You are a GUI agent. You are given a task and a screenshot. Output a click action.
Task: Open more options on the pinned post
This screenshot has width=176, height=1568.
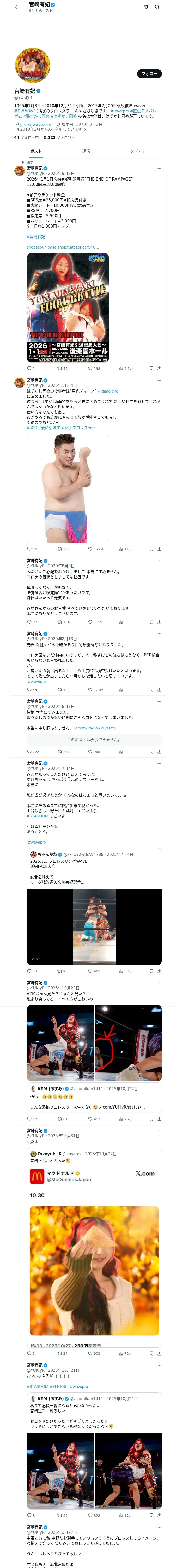pos(159,169)
